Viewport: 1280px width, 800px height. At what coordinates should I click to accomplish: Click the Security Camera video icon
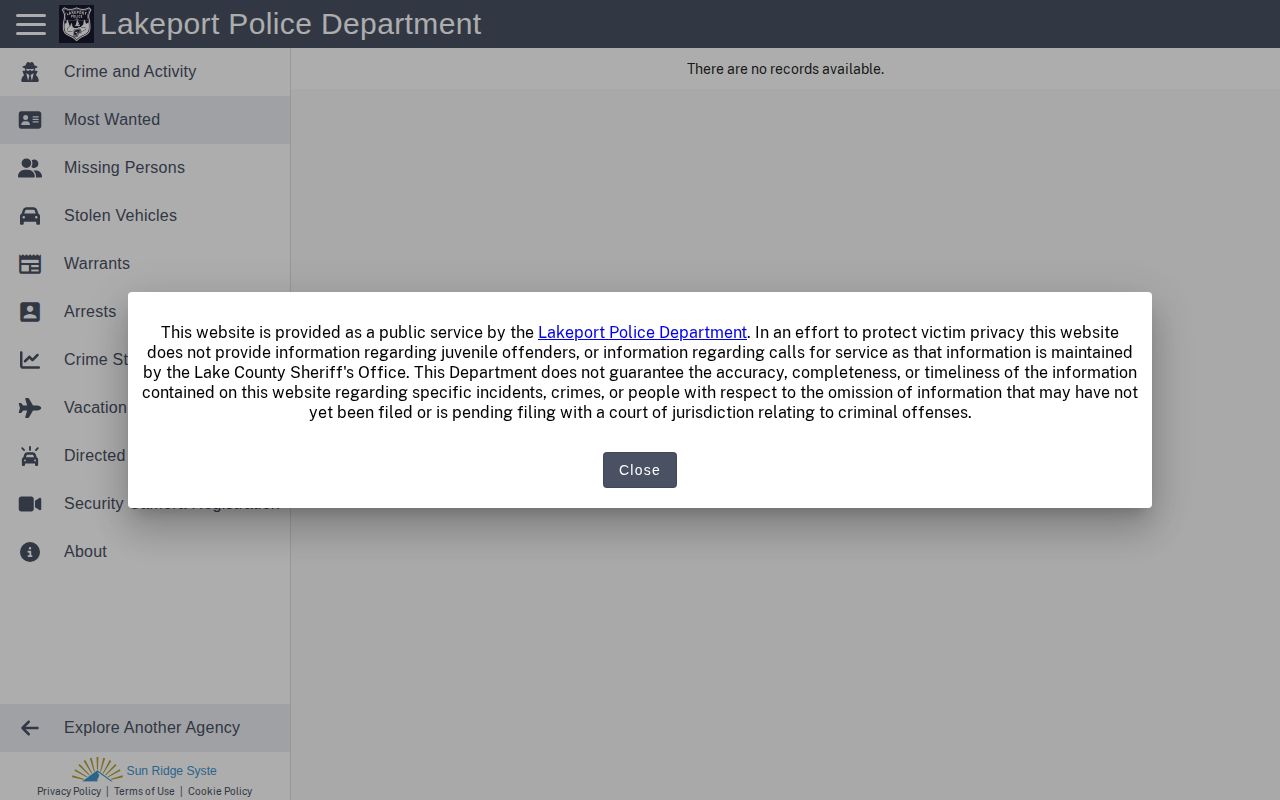tap(30, 504)
